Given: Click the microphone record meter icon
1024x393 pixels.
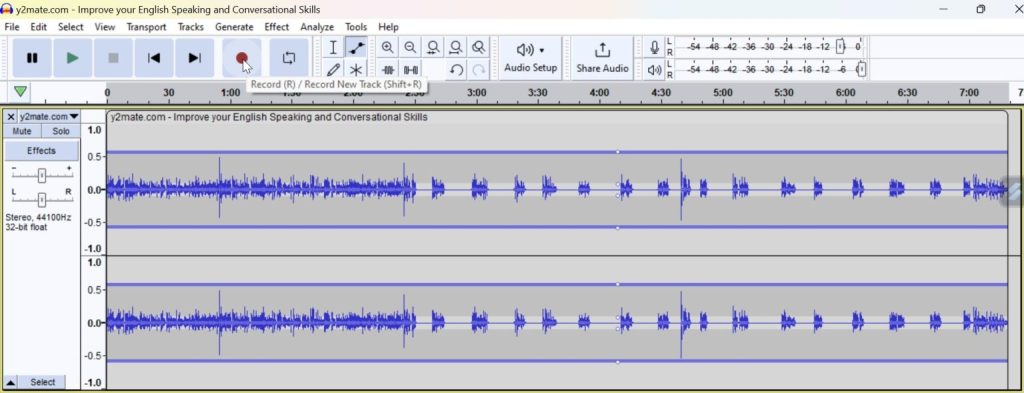Looking at the screenshot, I should point(654,47).
